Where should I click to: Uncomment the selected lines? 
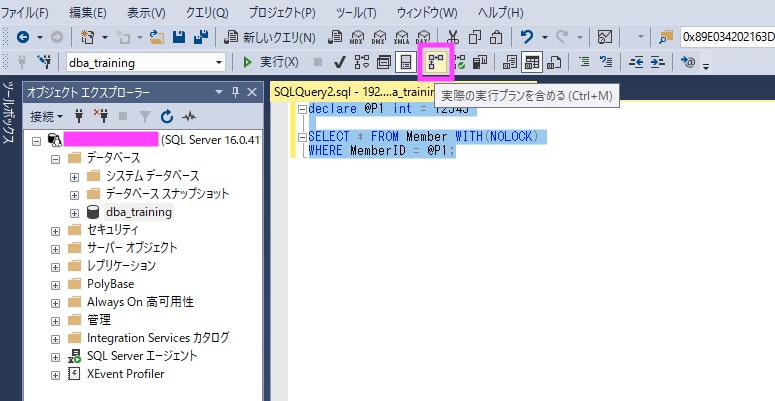pyautogui.click(x=606, y=62)
